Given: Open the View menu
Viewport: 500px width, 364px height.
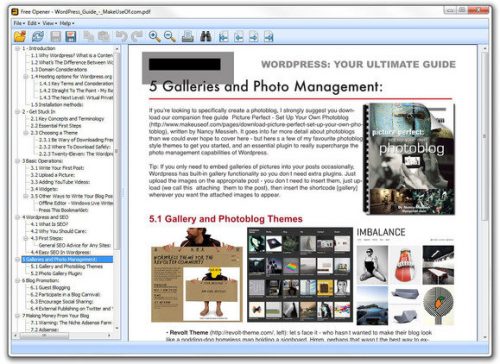Looking at the screenshot, I should (x=49, y=23).
